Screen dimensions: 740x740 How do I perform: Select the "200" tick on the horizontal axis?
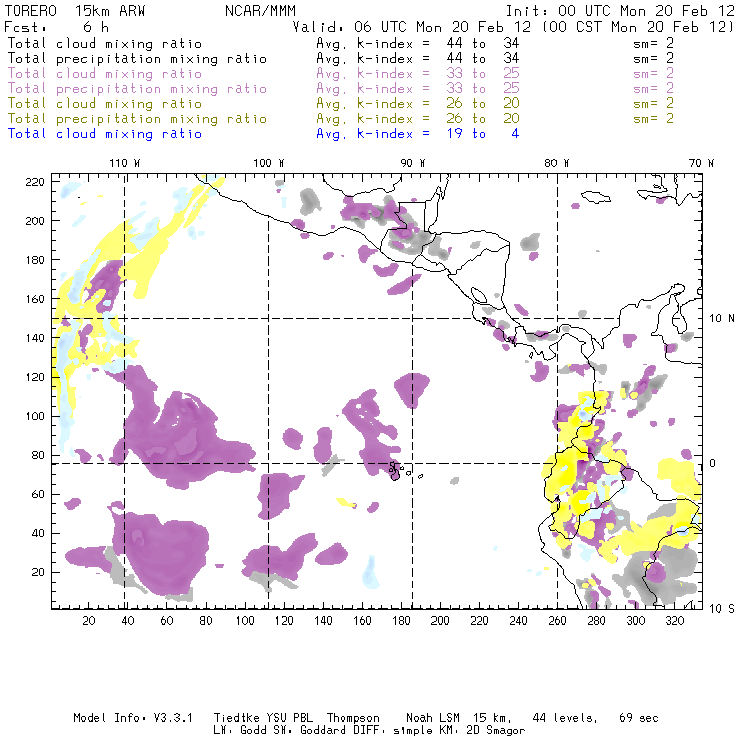click(440, 621)
